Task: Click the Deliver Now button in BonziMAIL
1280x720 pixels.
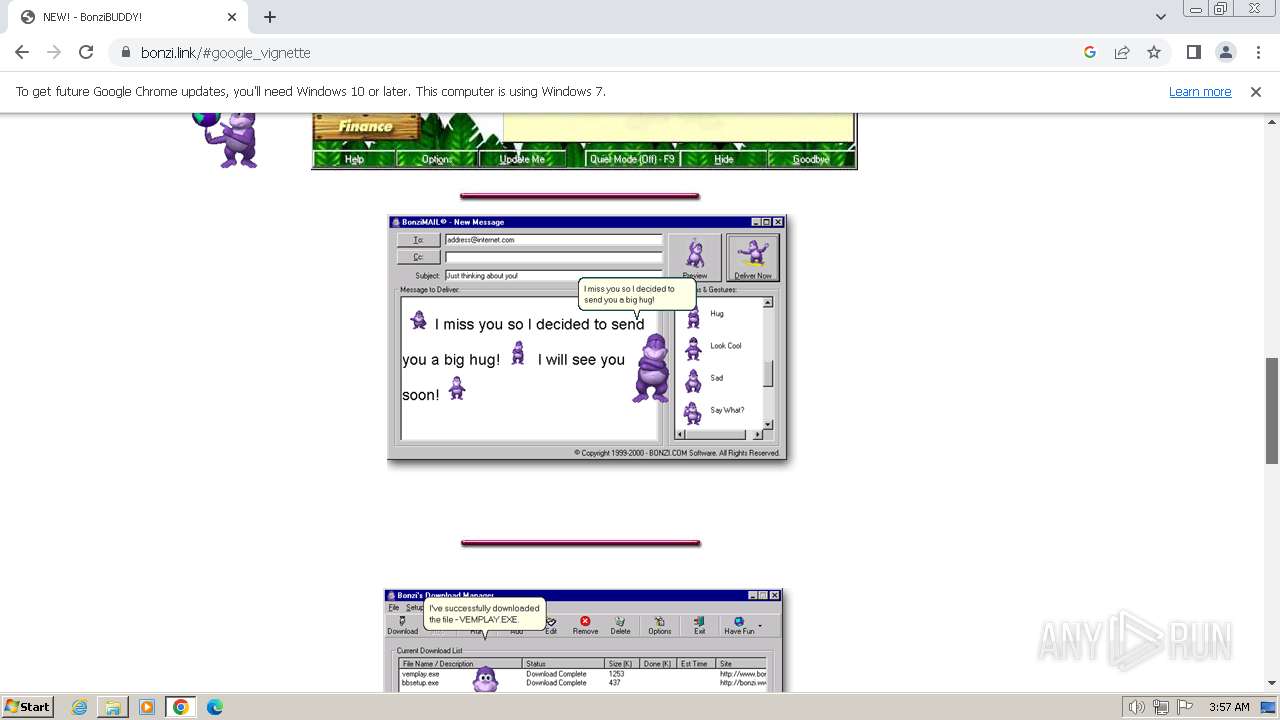Action: pyautogui.click(x=753, y=258)
